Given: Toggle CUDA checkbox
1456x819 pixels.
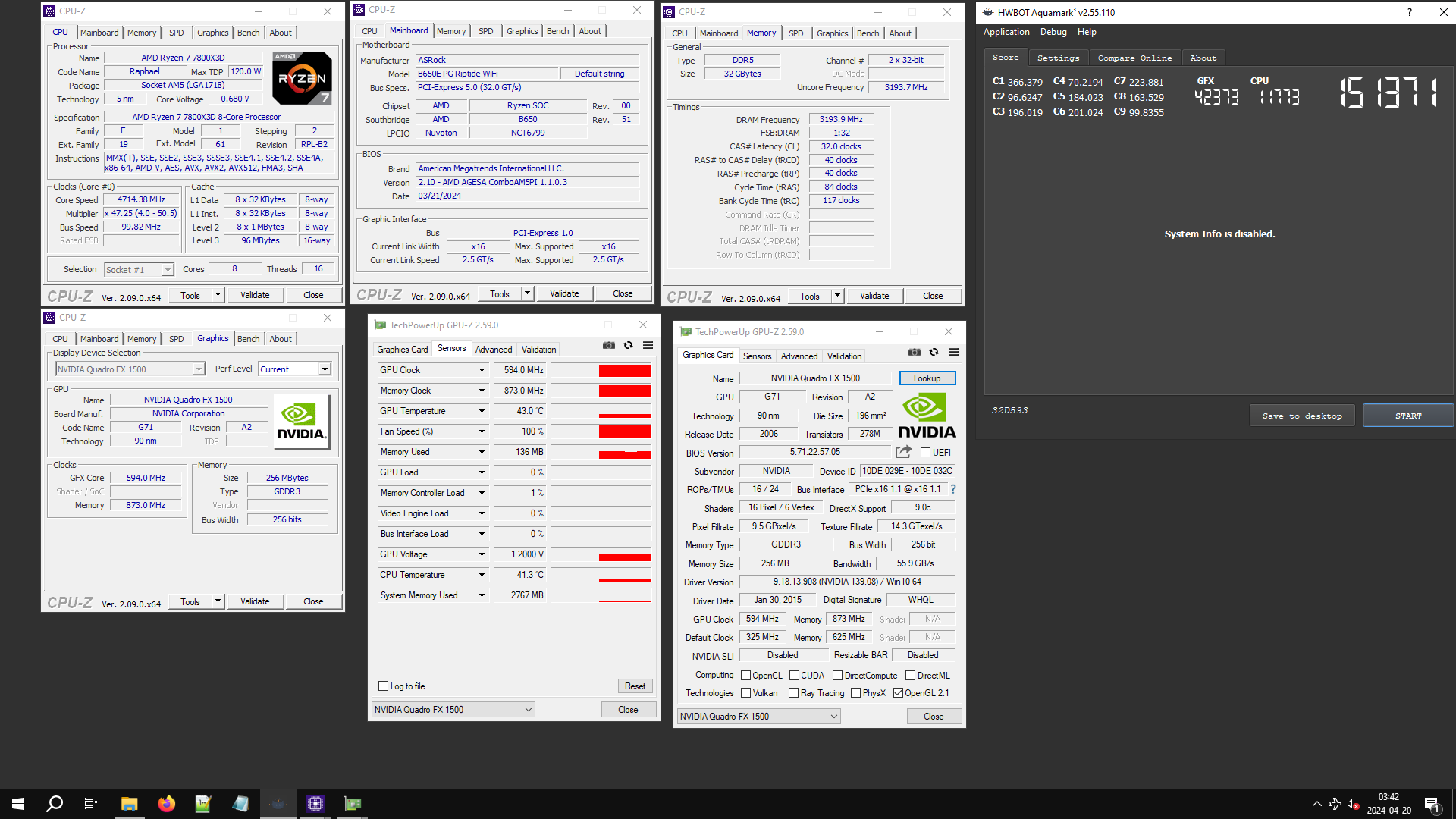Looking at the screenshot, I should [795, 676].
